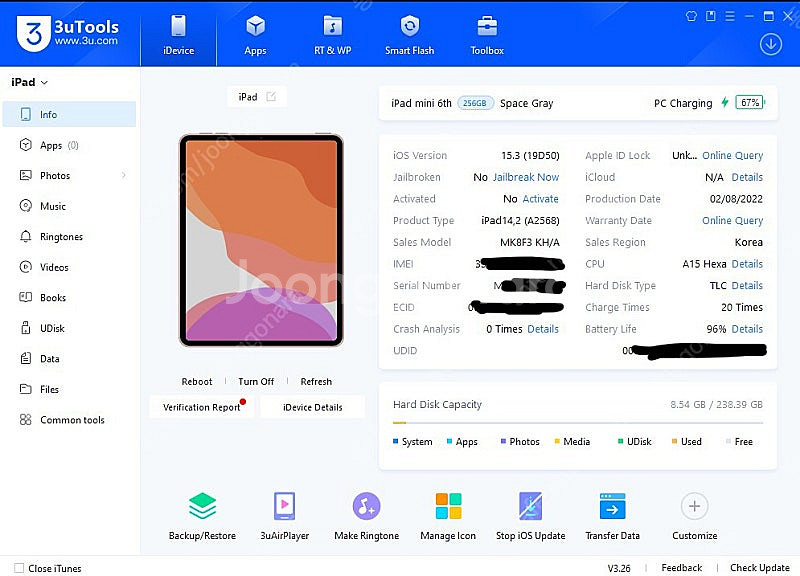Screen dimensions: 800x576
Task: Click the 8.54 GB / 238.39 GB capacity text
Action: point(716,405)
